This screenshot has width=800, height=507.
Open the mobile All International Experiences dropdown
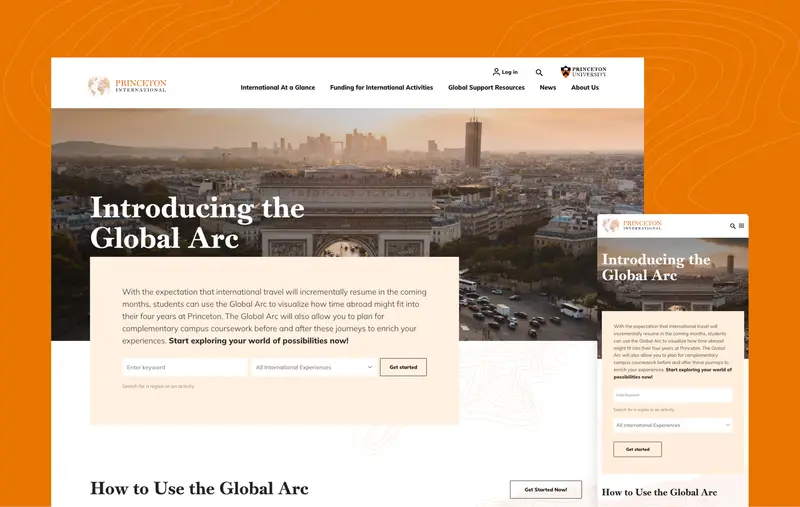[x=672, y=425]
